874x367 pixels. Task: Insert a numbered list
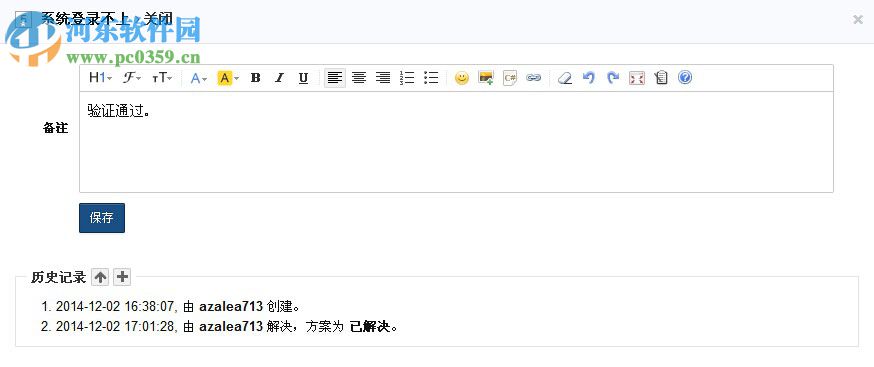(x=407, y=78)
